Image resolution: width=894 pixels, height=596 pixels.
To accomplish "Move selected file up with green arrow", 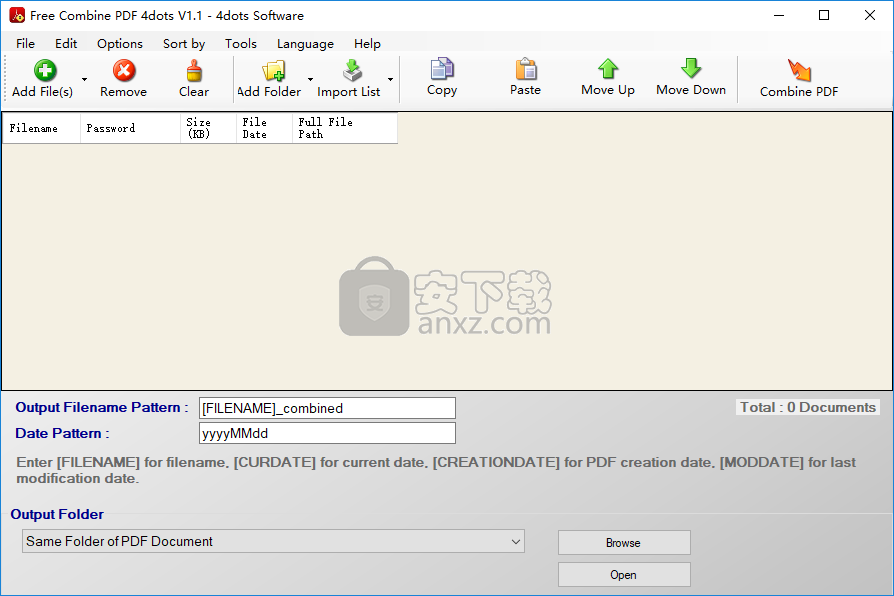I will tap(608, 68).
